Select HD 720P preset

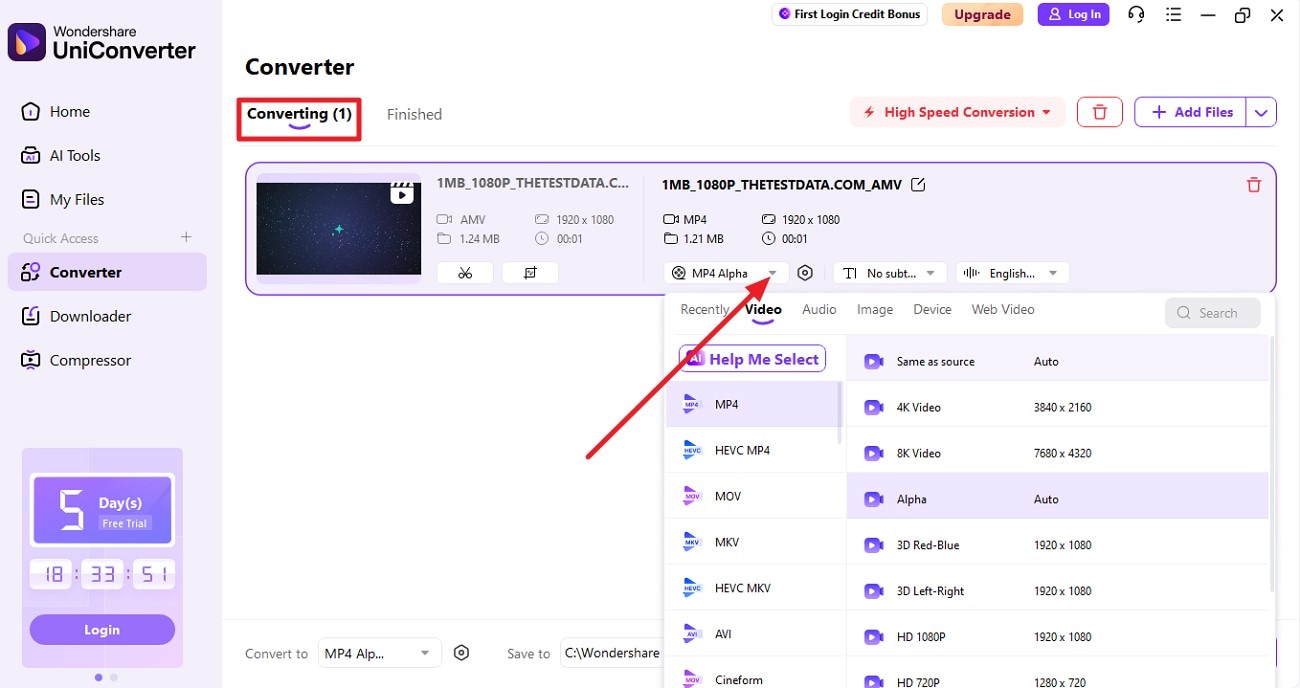[x=1058, y=677]
